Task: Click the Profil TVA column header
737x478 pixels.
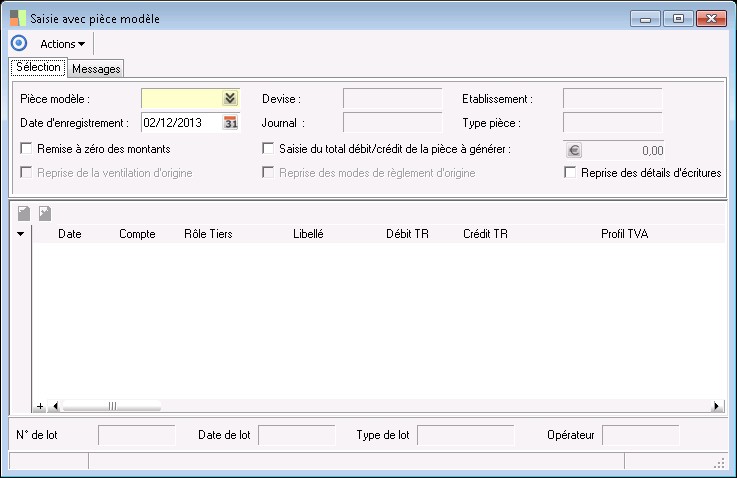Action: click(x=624, y=234)
